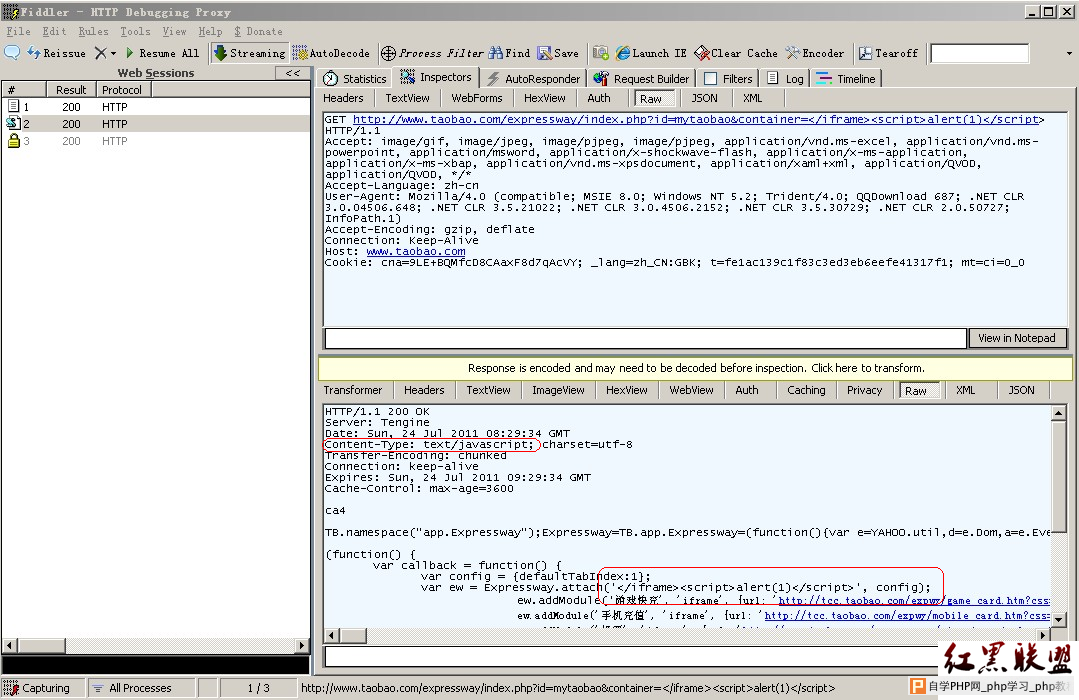Show the request JSON inspector

pyautogui.click(x=705, y=98)
